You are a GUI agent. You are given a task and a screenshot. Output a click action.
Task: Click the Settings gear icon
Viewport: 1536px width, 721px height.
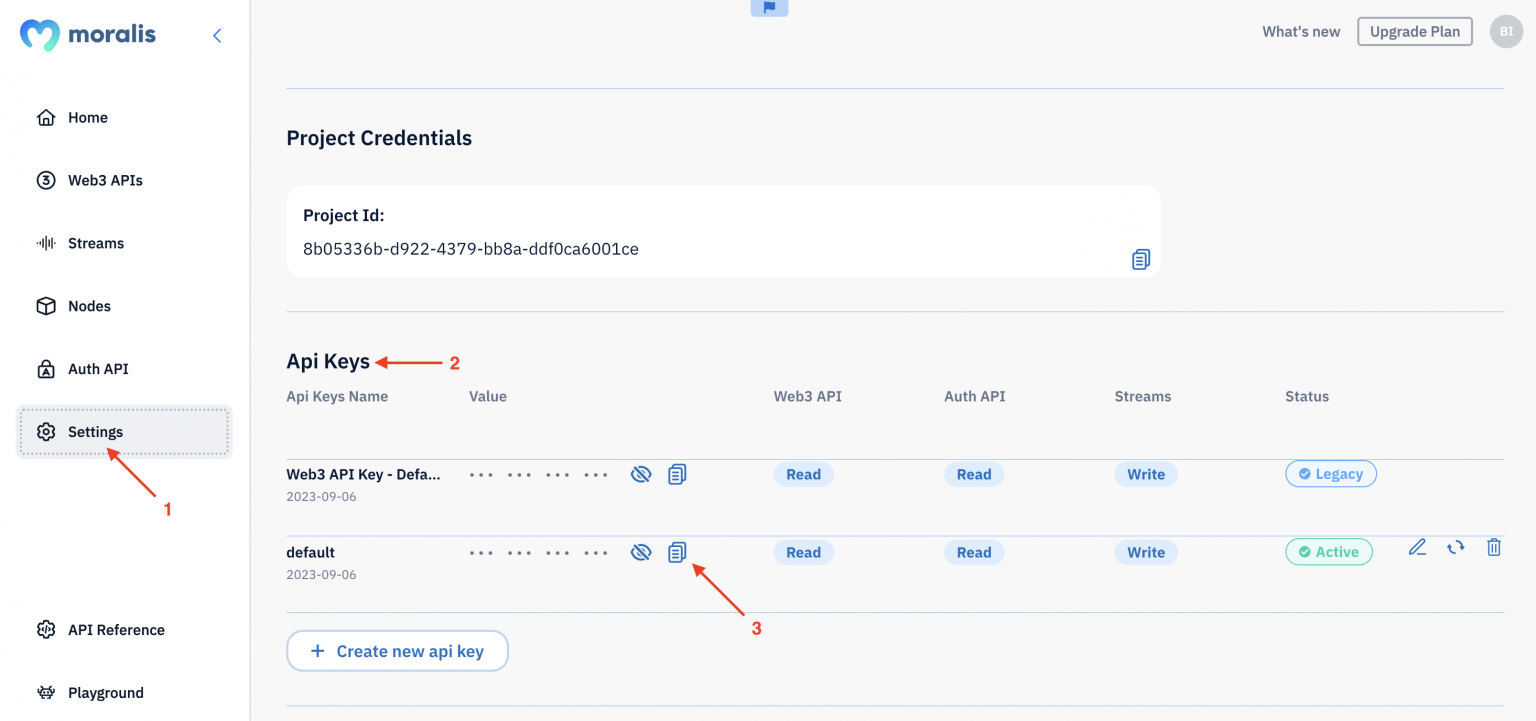pyautogui.click(x=46, y=432)
